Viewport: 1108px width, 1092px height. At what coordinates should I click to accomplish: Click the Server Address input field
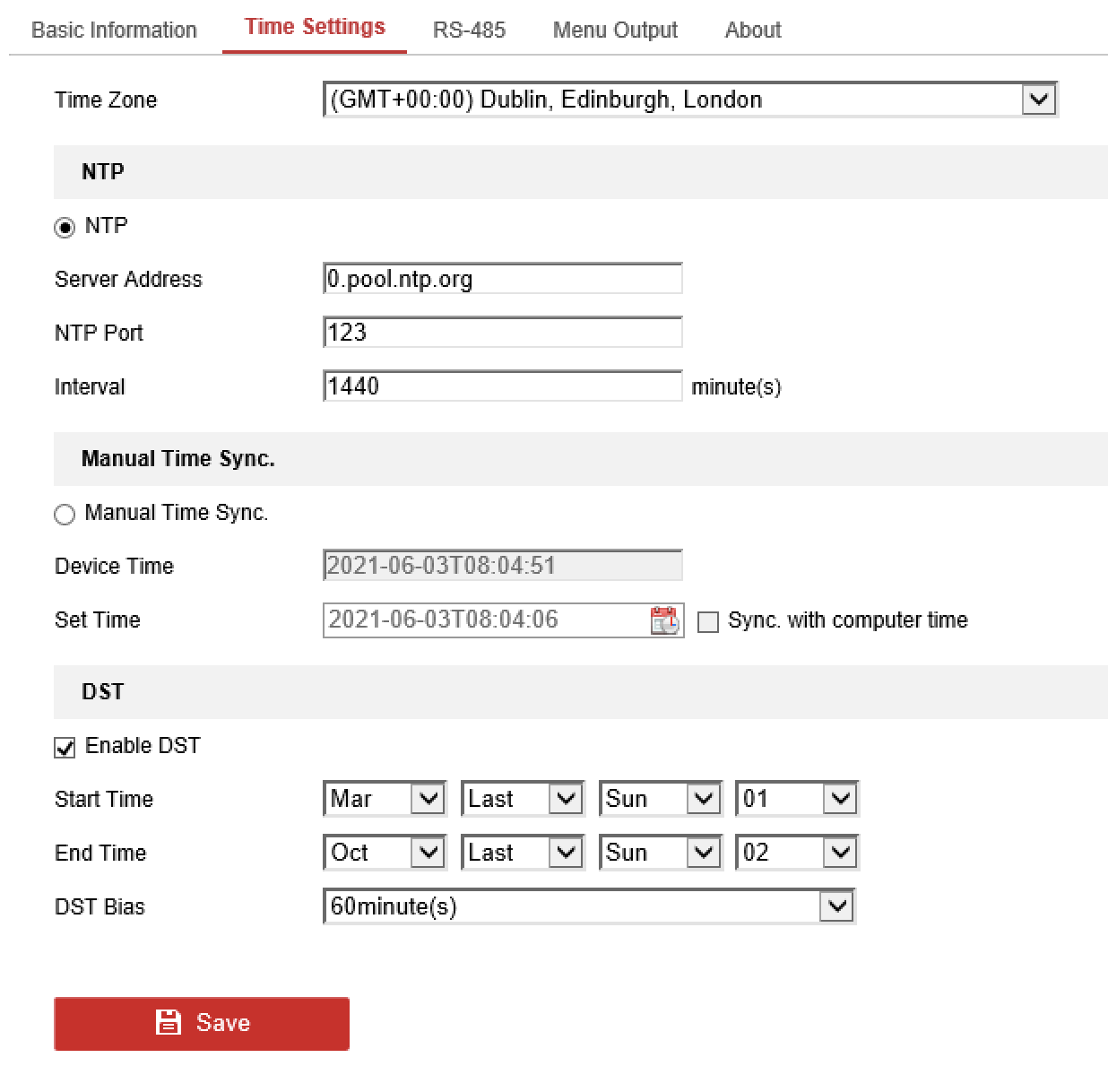tap(502, 279)
